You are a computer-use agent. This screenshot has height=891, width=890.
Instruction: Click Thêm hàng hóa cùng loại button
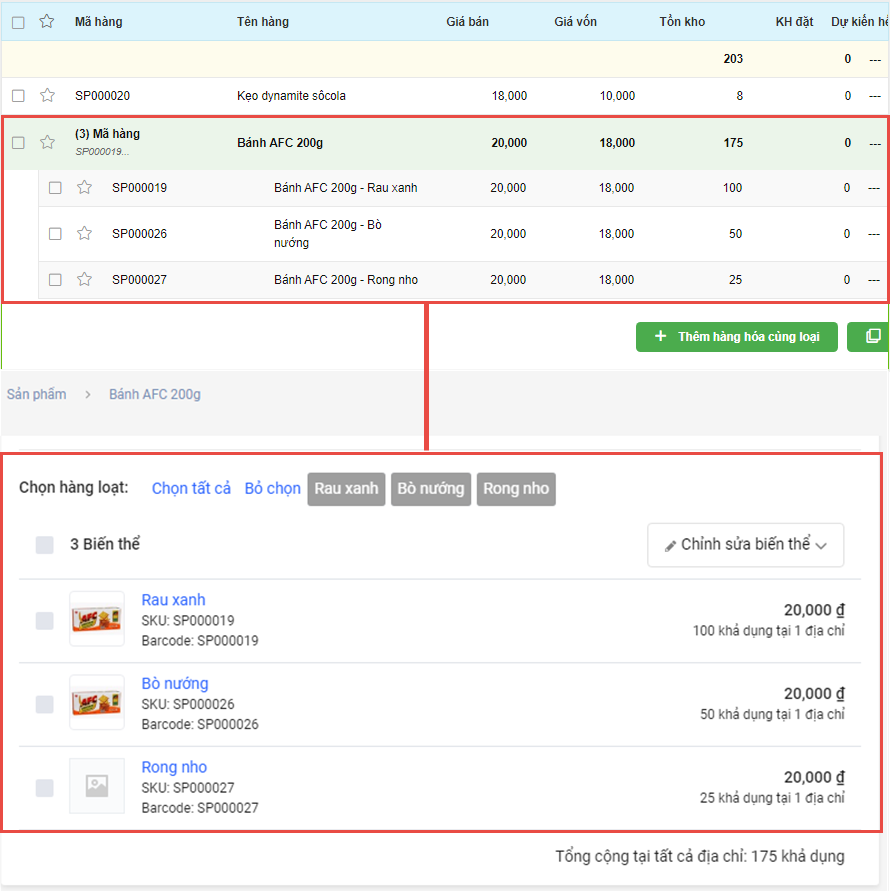coord(737,337)
